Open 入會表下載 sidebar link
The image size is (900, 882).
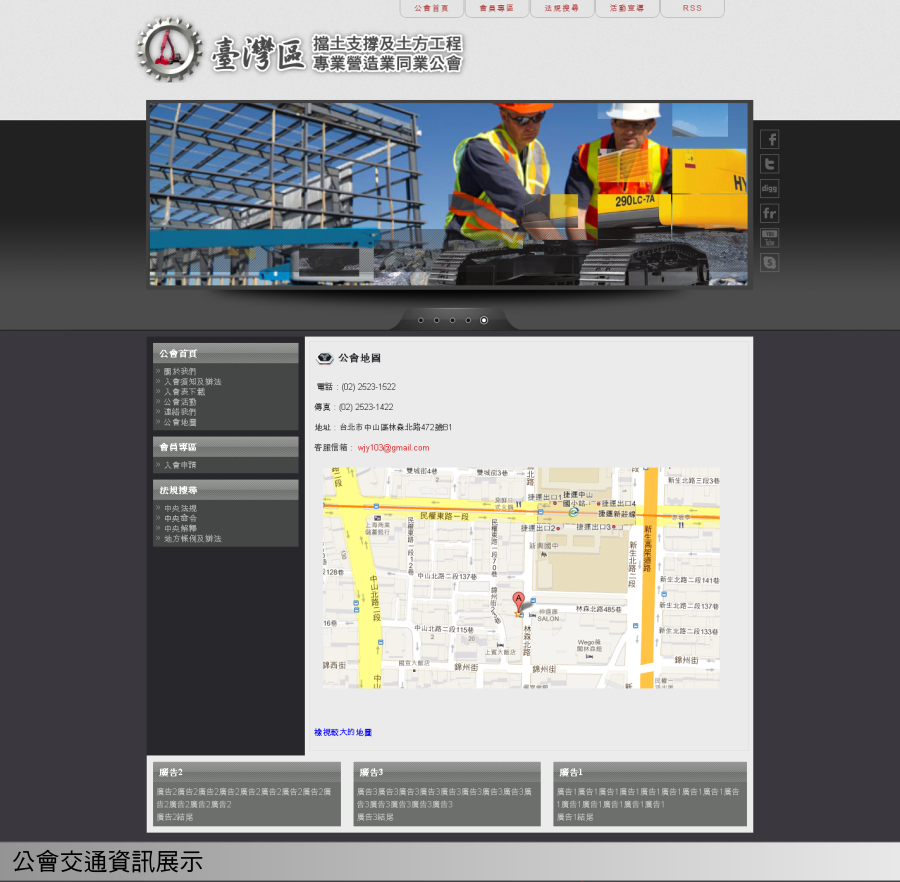(x=186, y=391)
